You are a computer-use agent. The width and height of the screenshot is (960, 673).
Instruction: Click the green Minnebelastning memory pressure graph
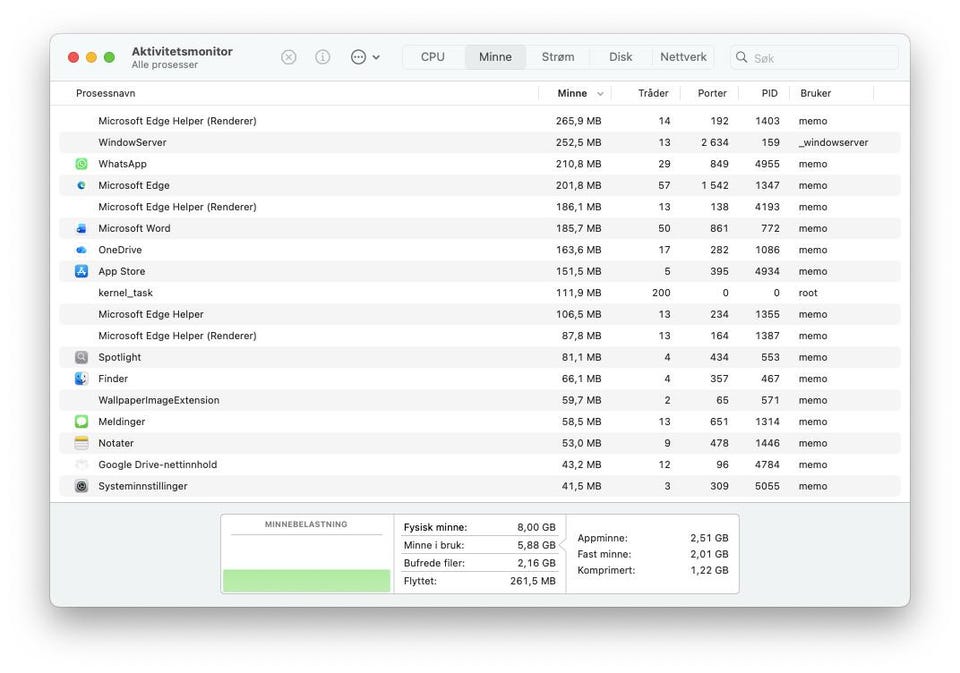306,580
